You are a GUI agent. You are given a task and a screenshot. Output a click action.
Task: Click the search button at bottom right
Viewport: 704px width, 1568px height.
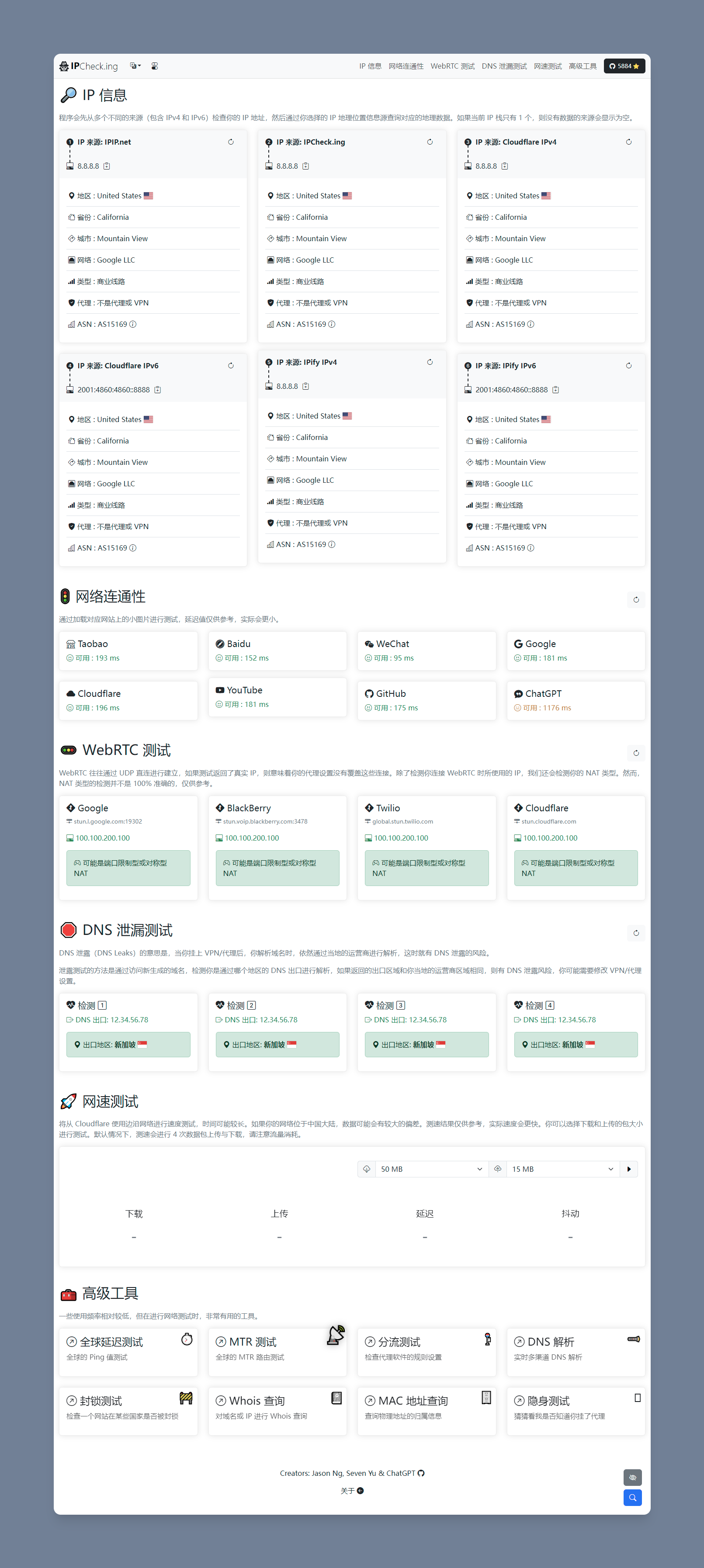633,1497
